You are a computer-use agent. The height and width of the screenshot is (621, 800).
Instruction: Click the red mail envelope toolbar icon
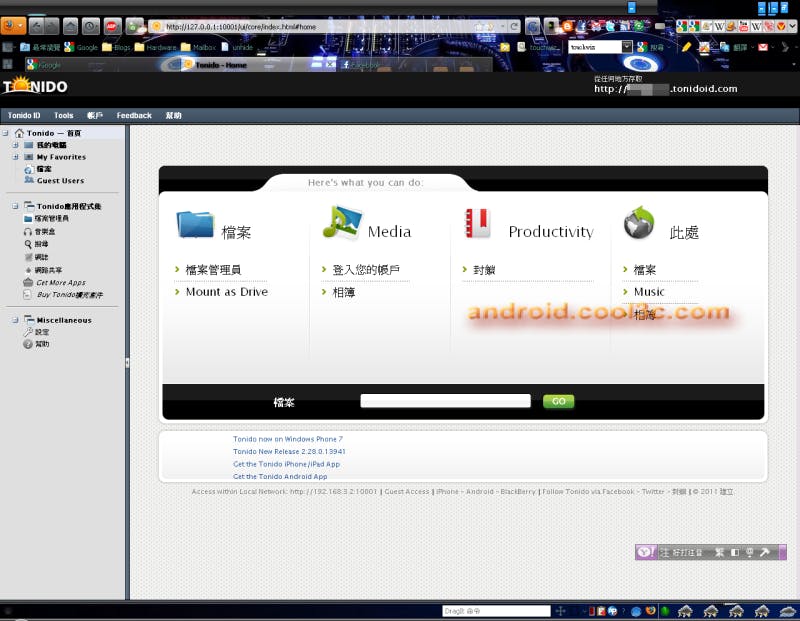pos(763,47)
